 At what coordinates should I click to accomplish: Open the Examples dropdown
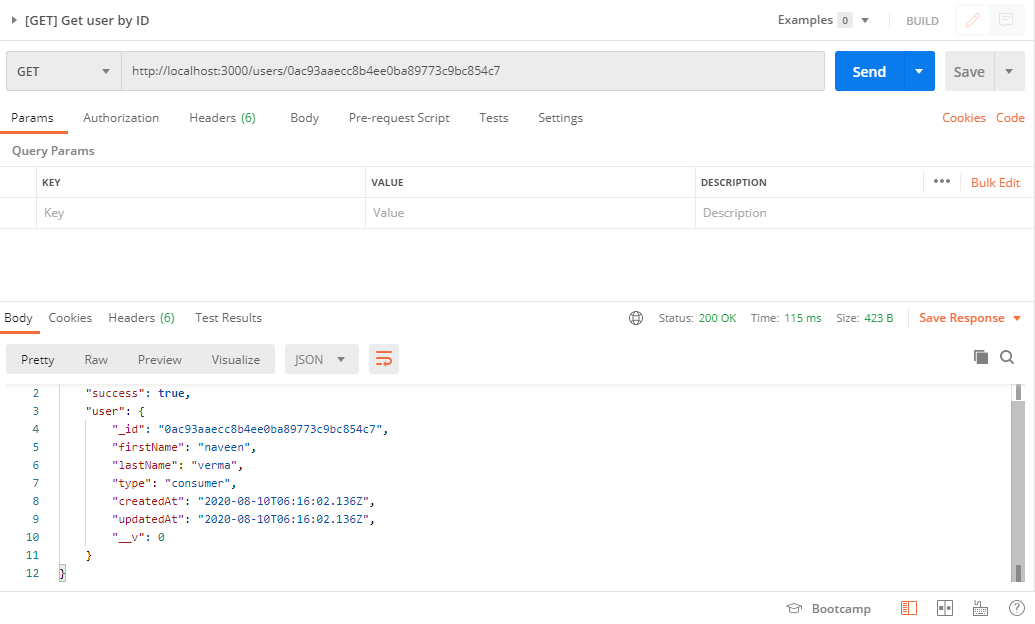click(822, 20)
